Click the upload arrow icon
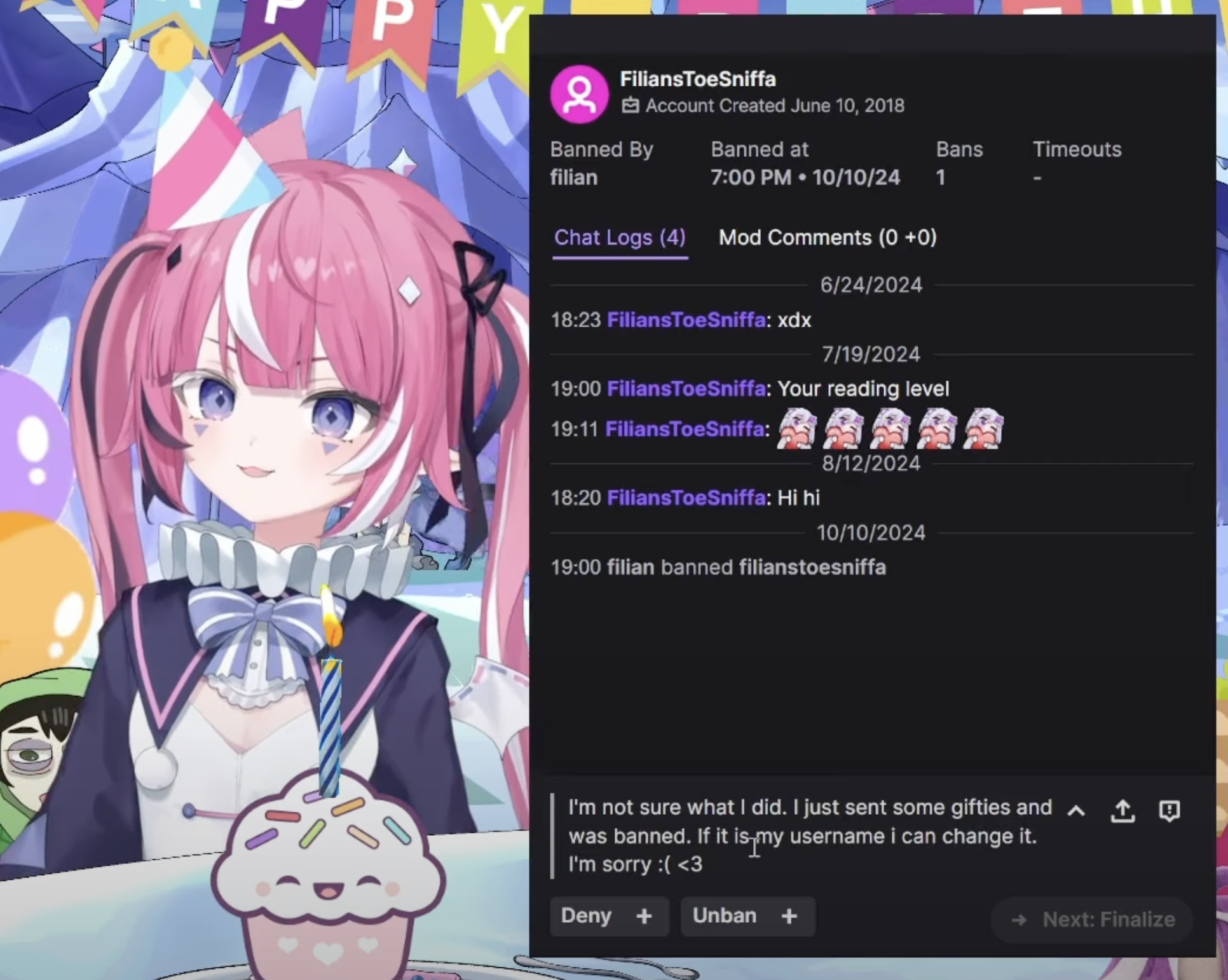 pyautogui.click(x=1122, y=810)
